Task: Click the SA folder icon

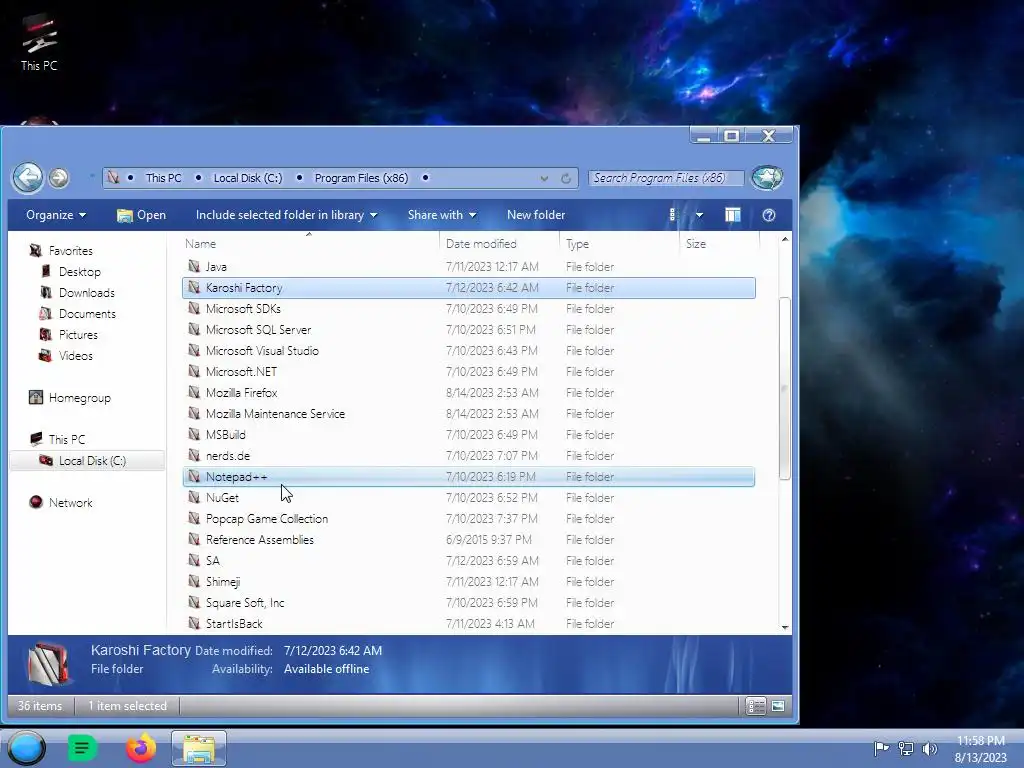Action: [194, 560]
